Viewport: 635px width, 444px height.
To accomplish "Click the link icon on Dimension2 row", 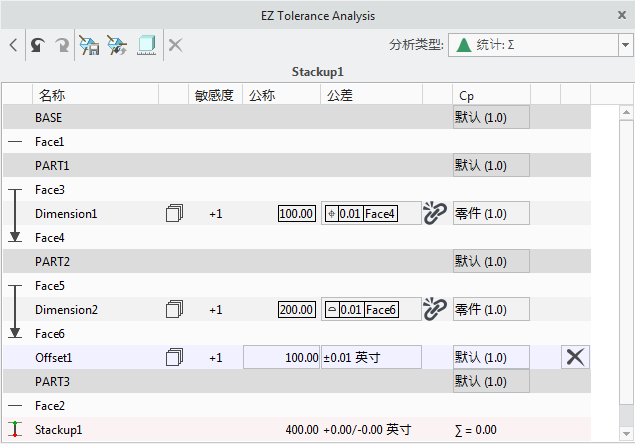I will pos(435,309).
